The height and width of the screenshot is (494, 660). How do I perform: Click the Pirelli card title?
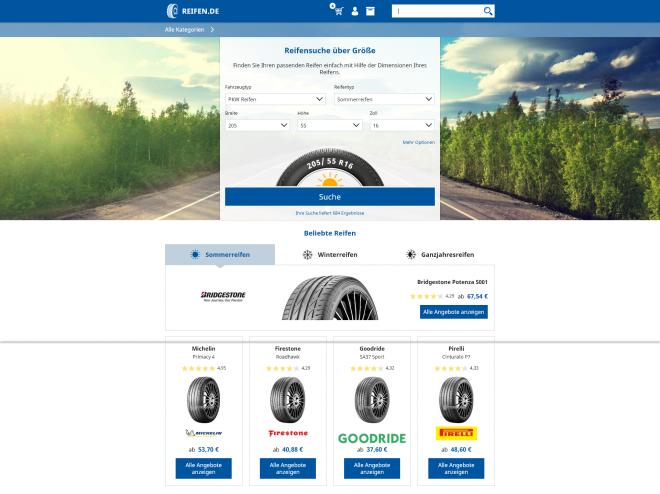456,348
